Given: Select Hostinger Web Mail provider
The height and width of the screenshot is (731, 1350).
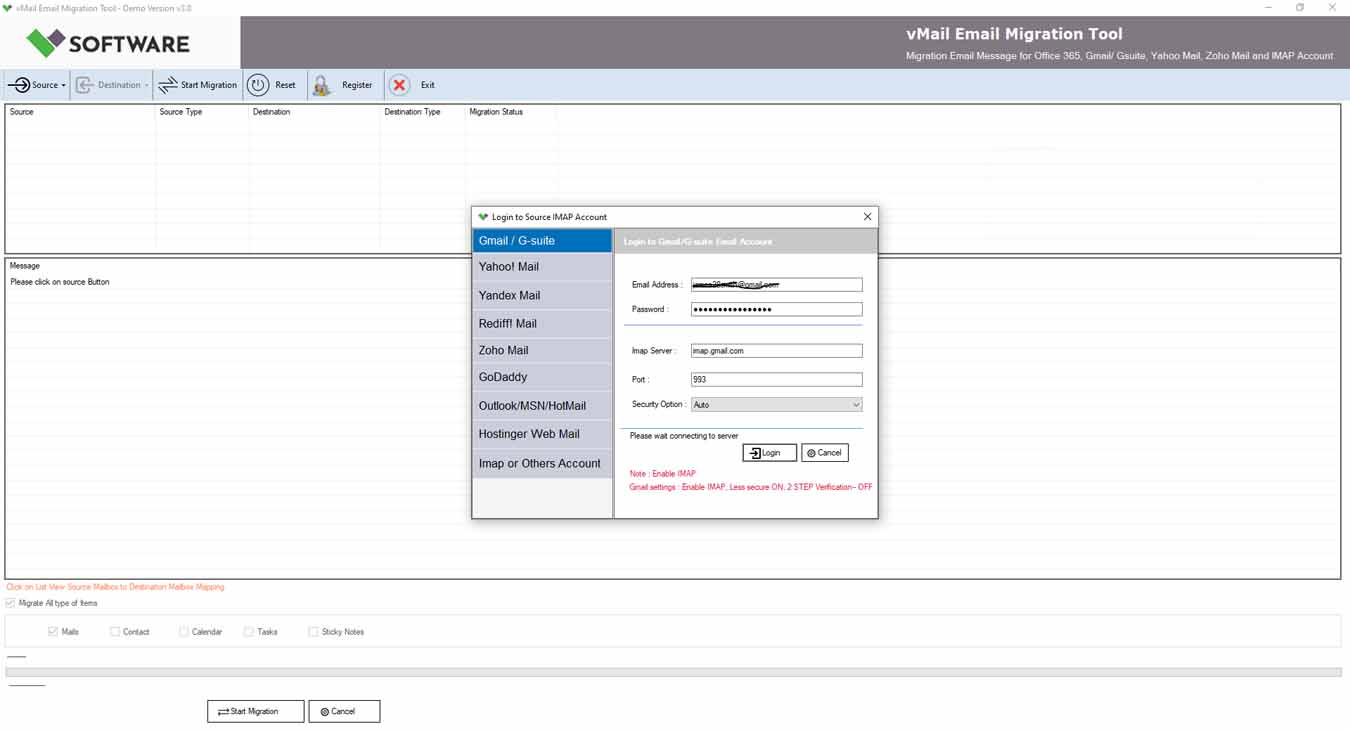Looking at the screenshot, I should [542, 434].
